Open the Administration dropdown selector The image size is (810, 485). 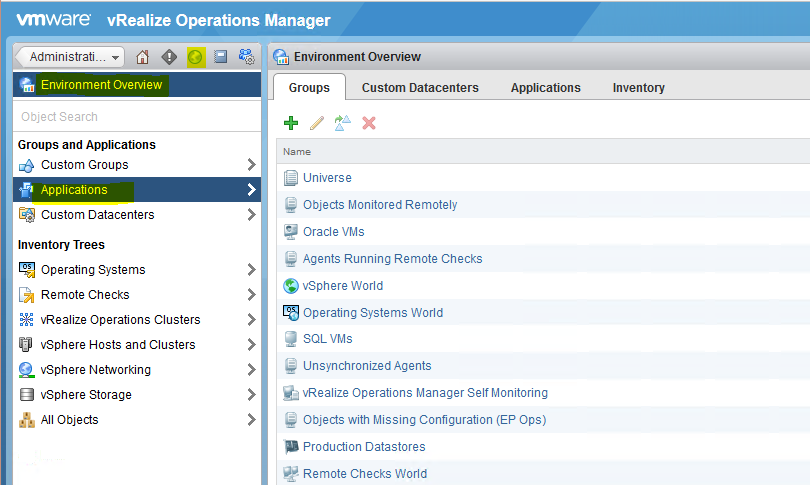click(x=71, y=57)
